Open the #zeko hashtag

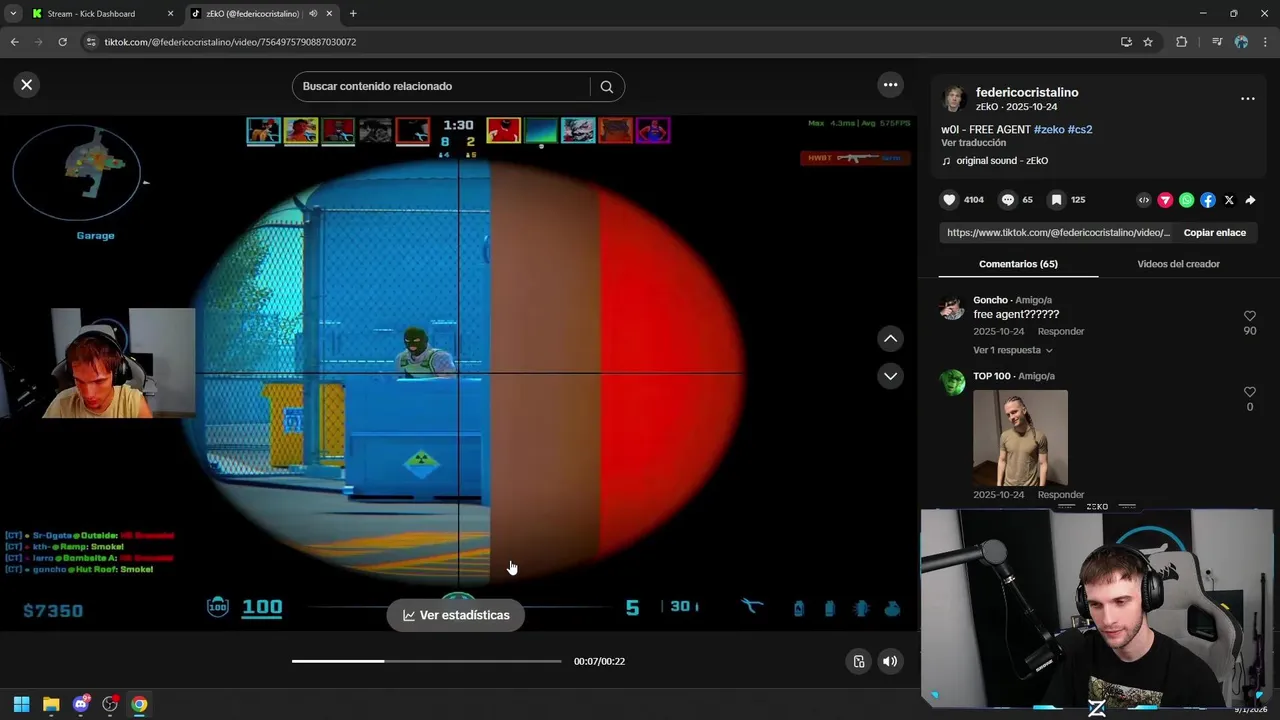tap(1049, 130)
